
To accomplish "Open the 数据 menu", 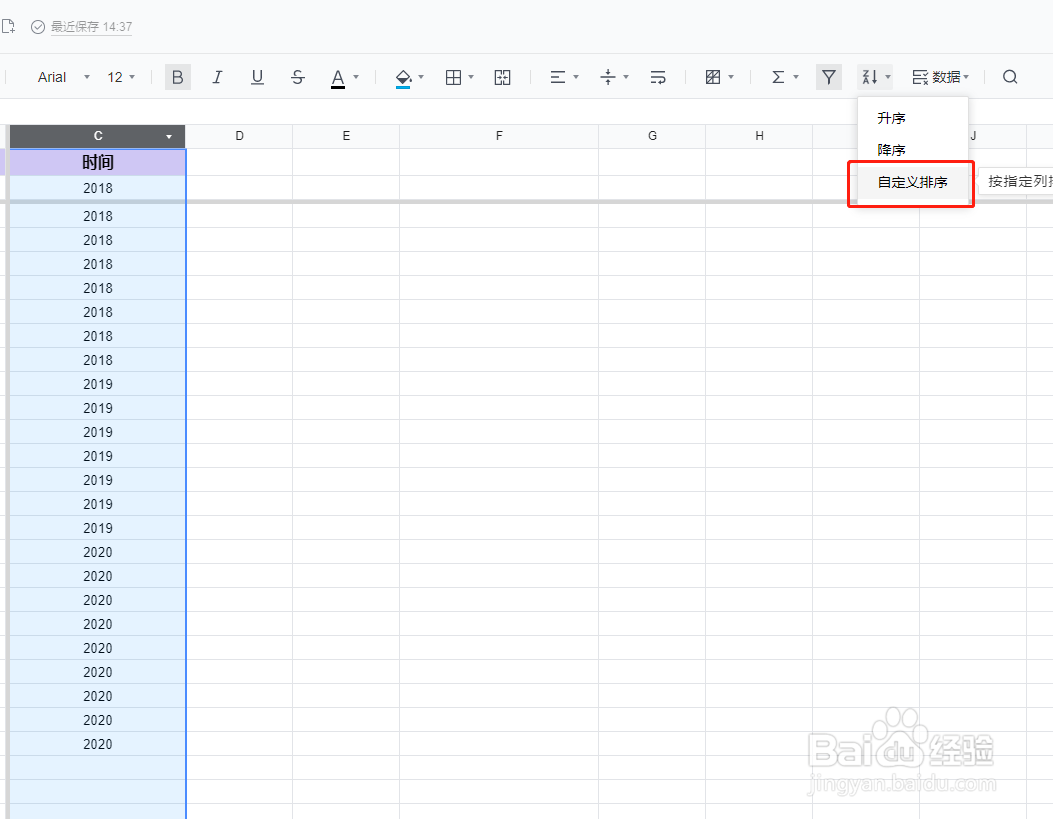I will point(940,77).
